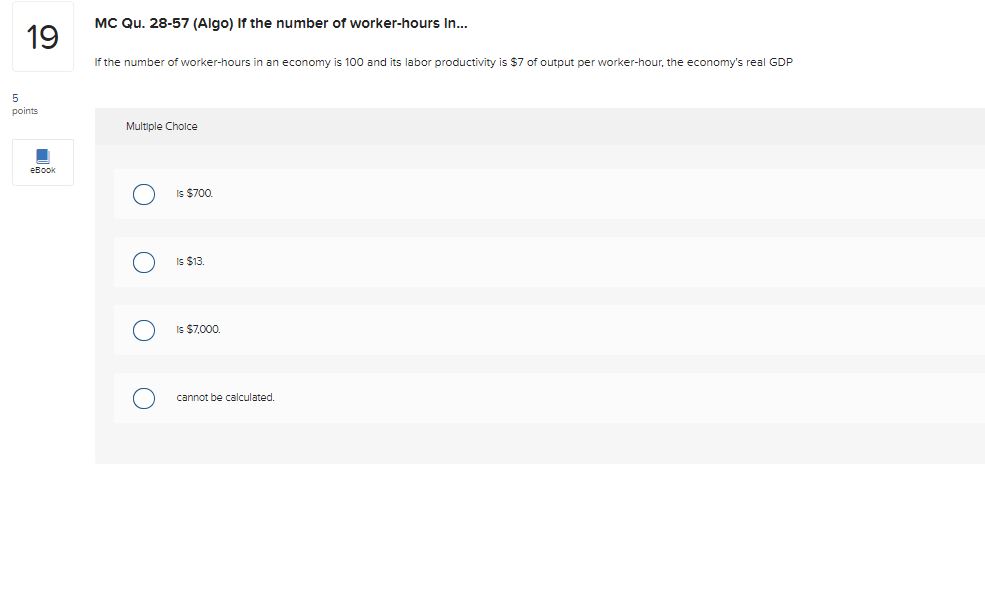Mark 'cannot be calculated' as your answer
Screen dimensions: 985x606
pos(144,398)
